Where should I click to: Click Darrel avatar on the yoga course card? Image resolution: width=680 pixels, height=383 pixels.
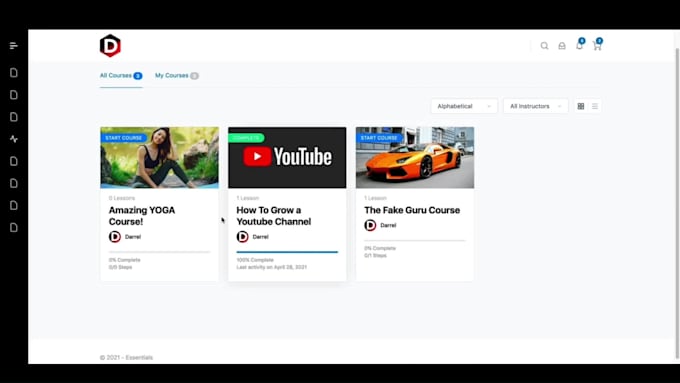tap(115, 237)
